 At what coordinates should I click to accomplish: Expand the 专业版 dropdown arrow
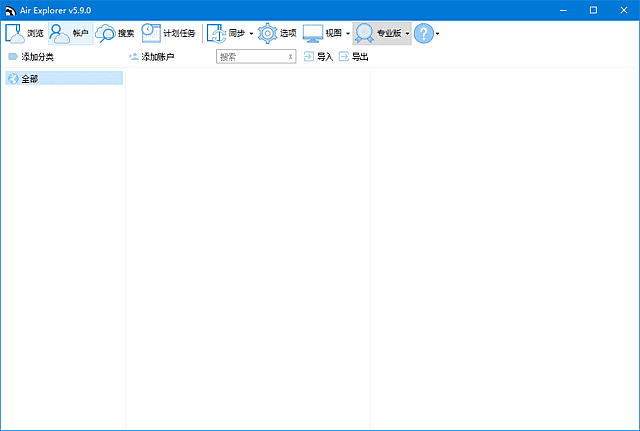pos(407,34)
